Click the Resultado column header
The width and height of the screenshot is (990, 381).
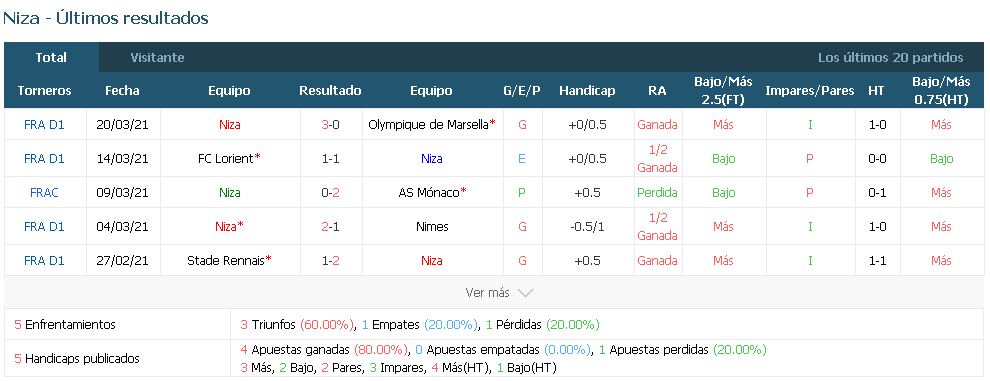(330, 90)
